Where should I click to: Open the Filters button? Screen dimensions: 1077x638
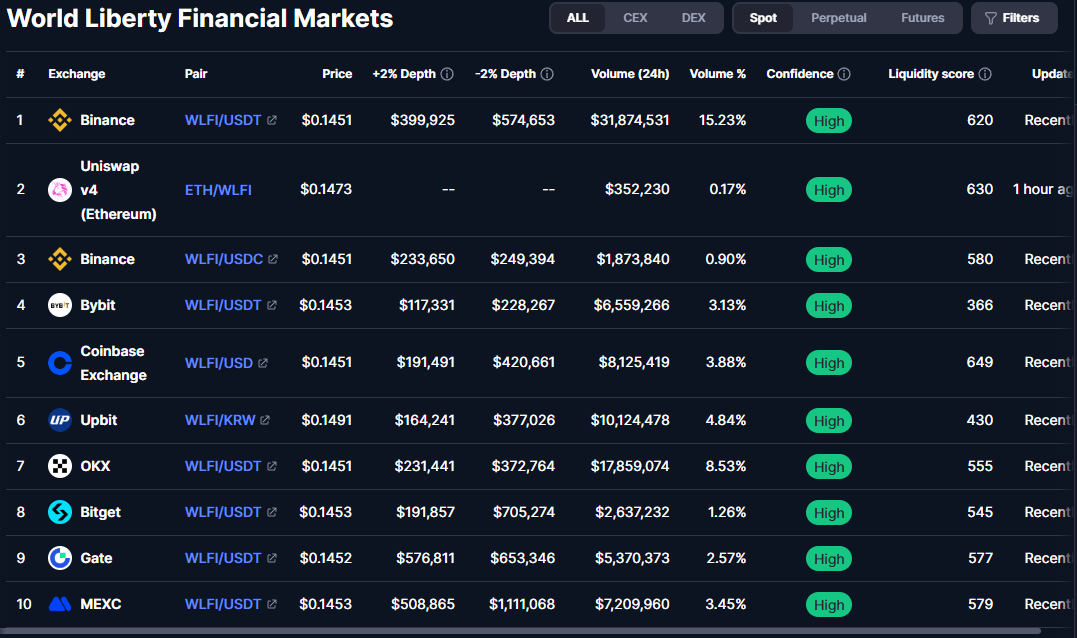[1014, 18]
